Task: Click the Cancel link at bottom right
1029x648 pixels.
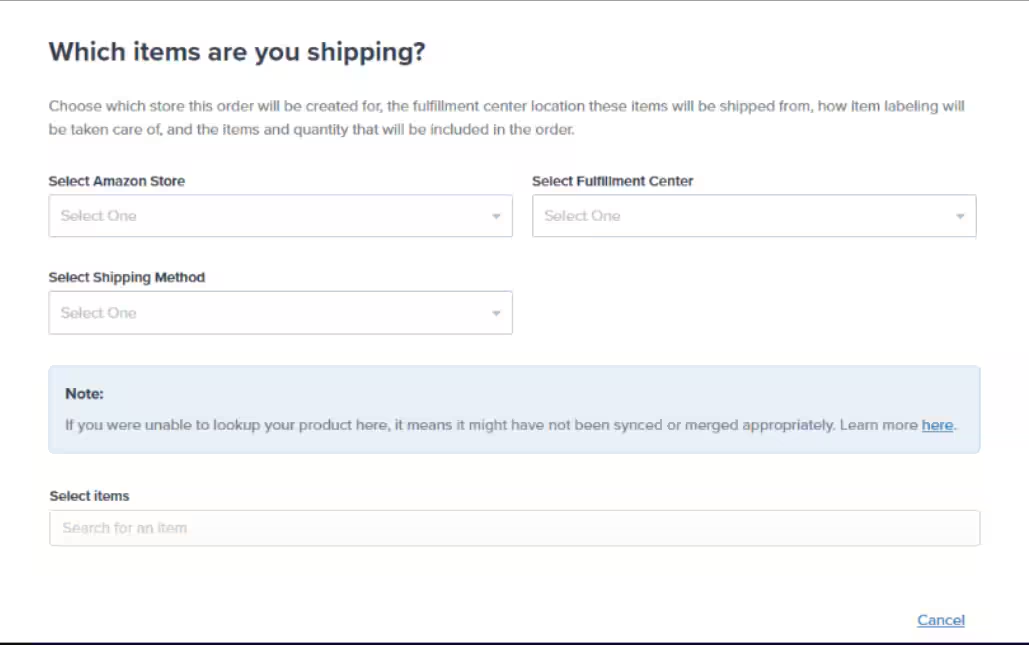Action: [x=940, y=620]
